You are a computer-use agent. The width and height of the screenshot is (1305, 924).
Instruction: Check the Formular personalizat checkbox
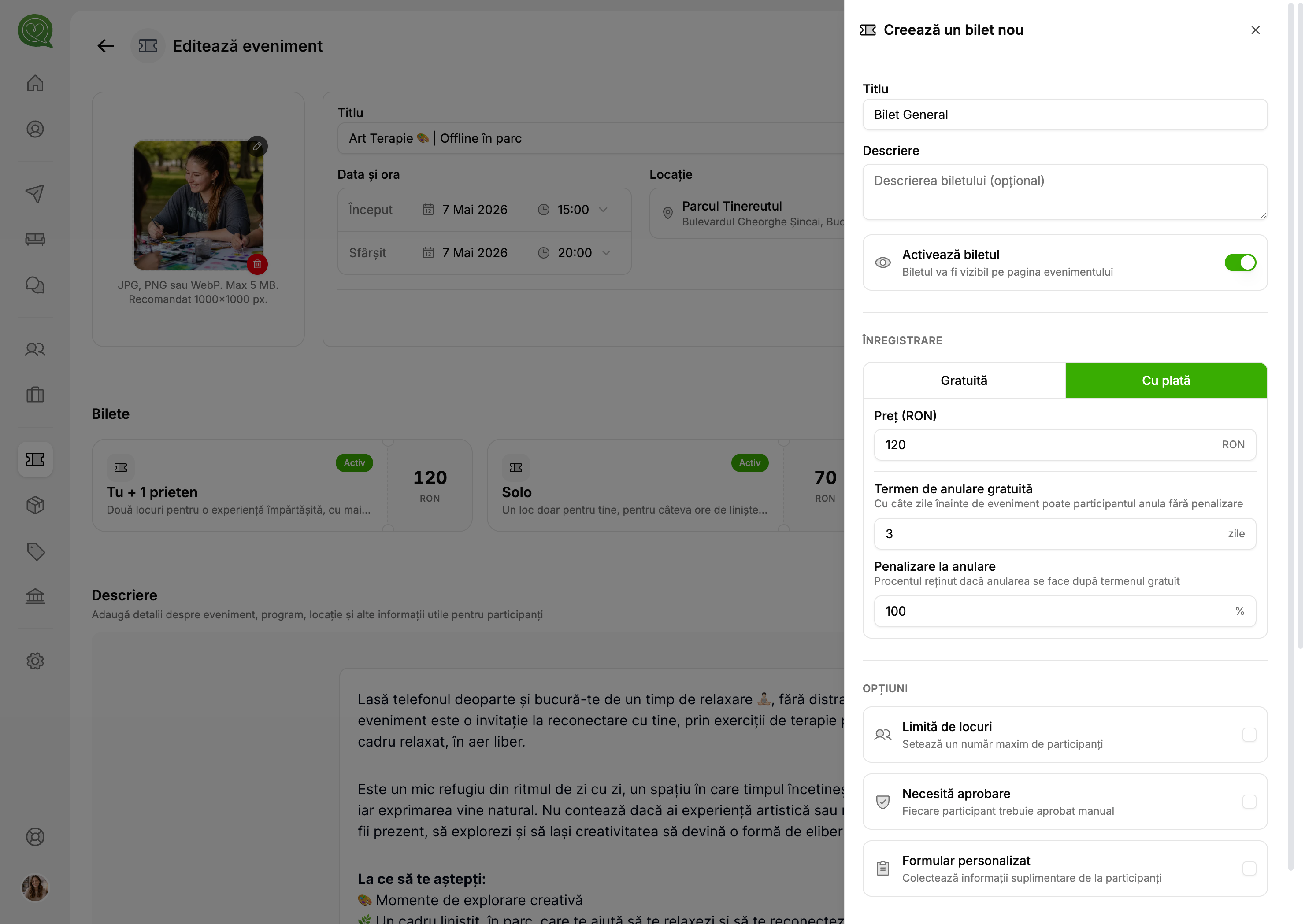tap(1249, 869)
